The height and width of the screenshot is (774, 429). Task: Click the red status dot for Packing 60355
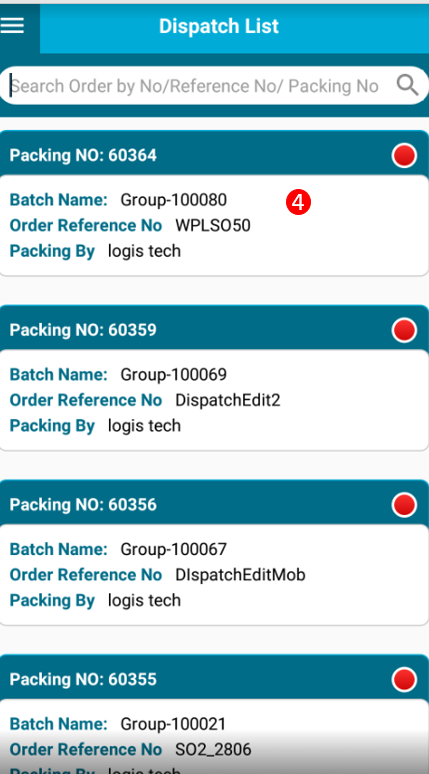404,680
